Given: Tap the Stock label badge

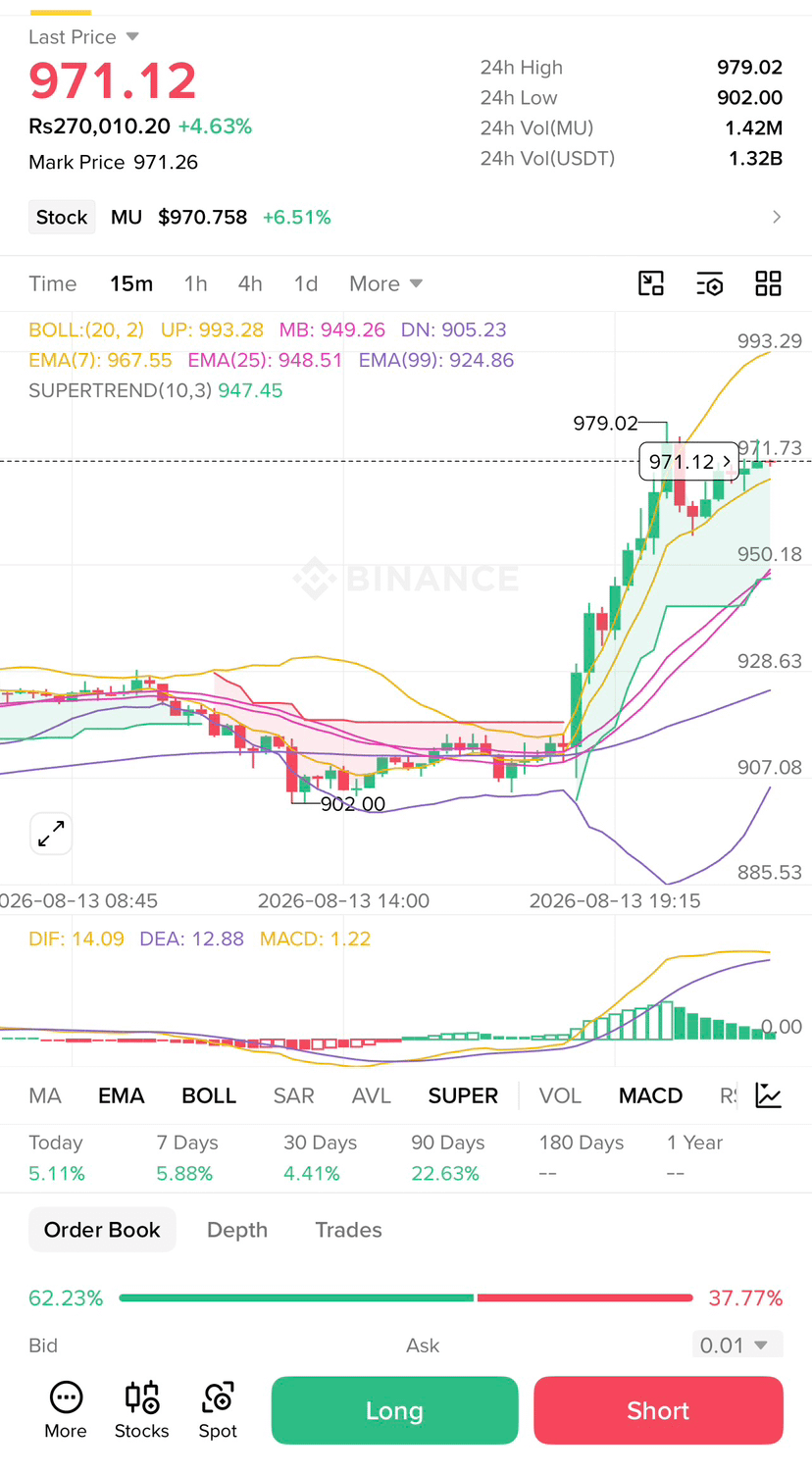Looking at the screenshot, I should pyautogui.click(x=62, y=217).
